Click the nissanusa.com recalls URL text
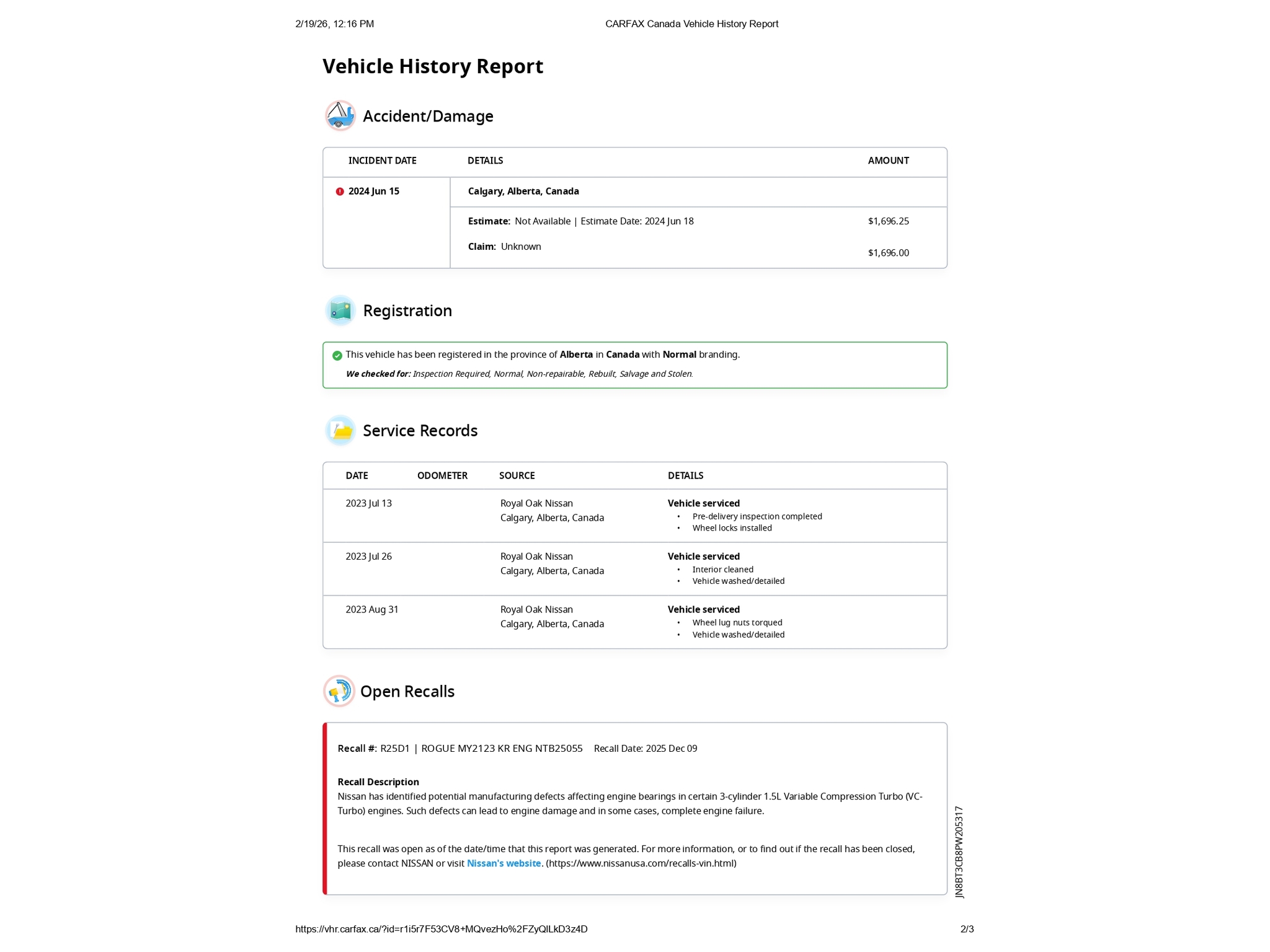 click(x=641, y=863)
